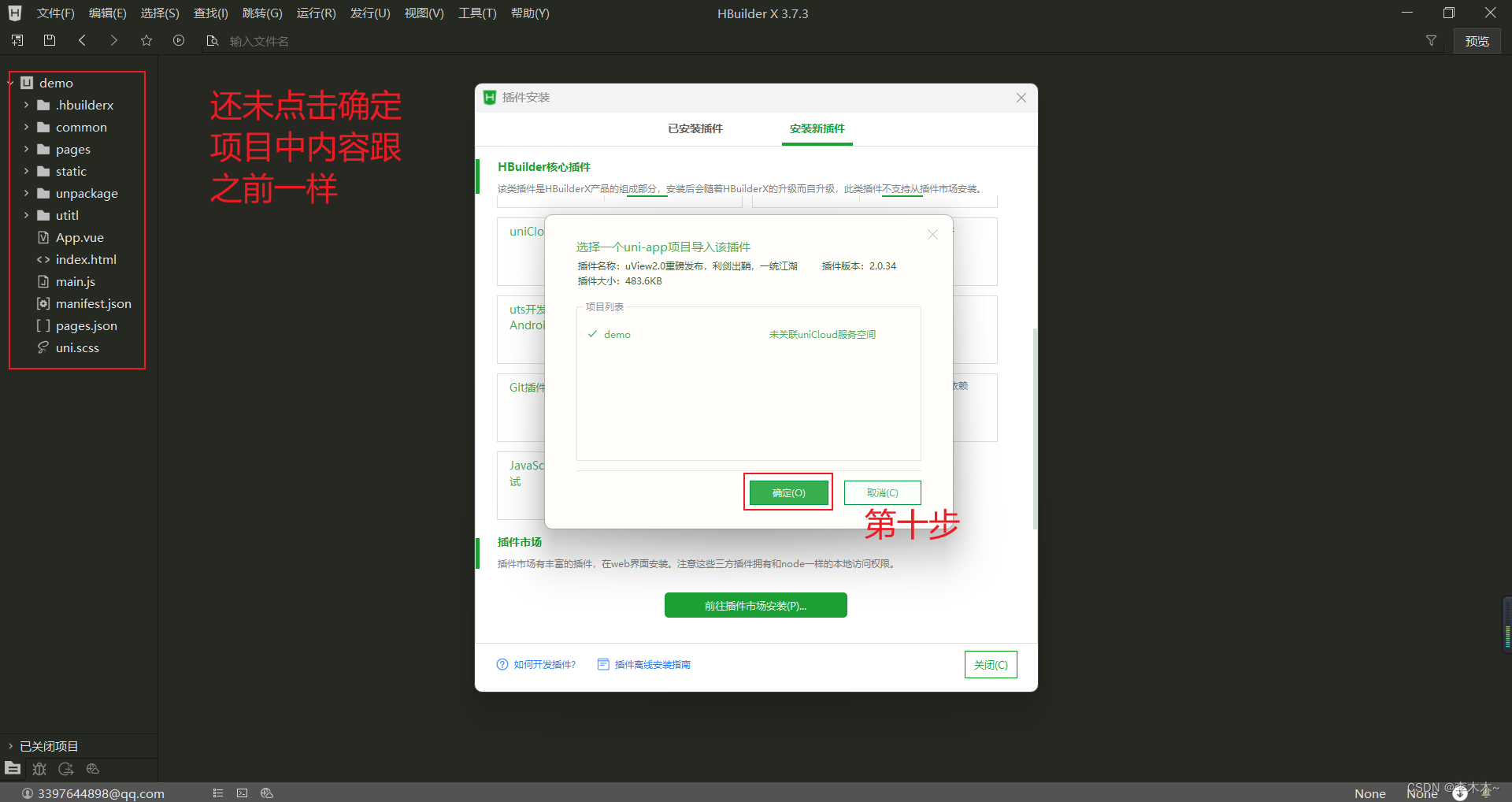Open the 跳转(G) menu
Screen dimensions: 1512x802
pos(262,13)
